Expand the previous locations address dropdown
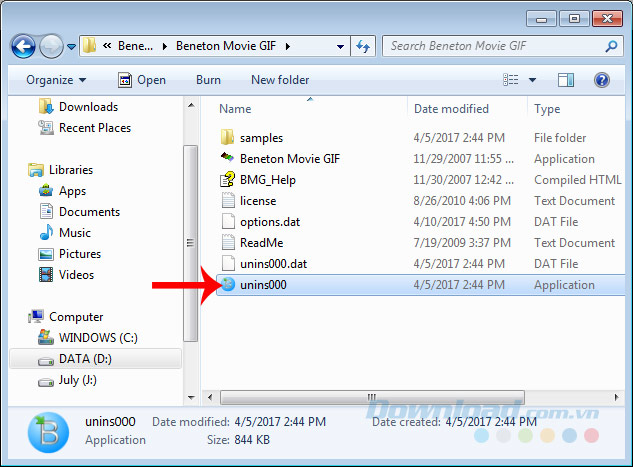633x467 pixels. point(340,47)
